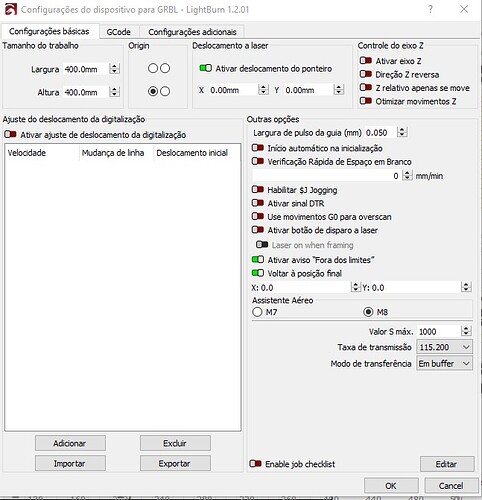Select top-right origin radio button
The width and height of the screenshot is (482, 500).
[x=165, y=68]
